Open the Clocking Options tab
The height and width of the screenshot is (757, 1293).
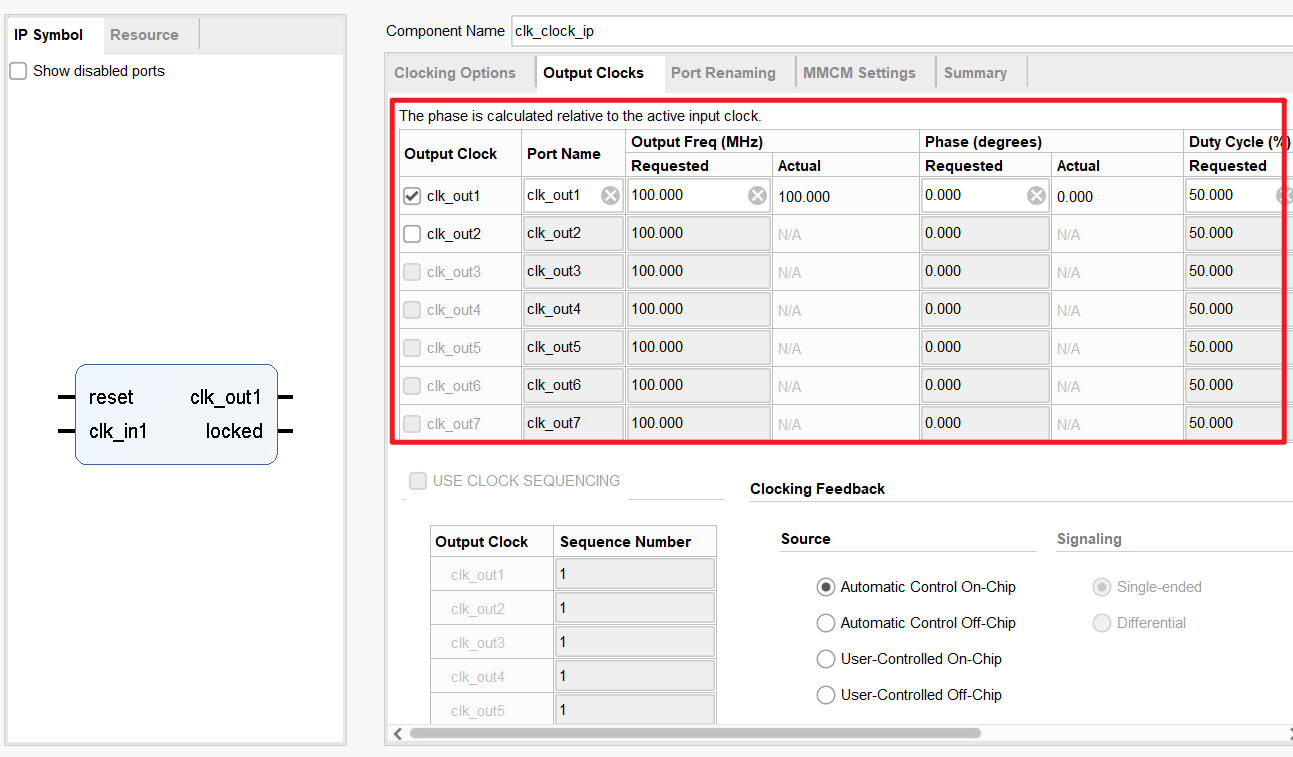click(x=455, y=73)
